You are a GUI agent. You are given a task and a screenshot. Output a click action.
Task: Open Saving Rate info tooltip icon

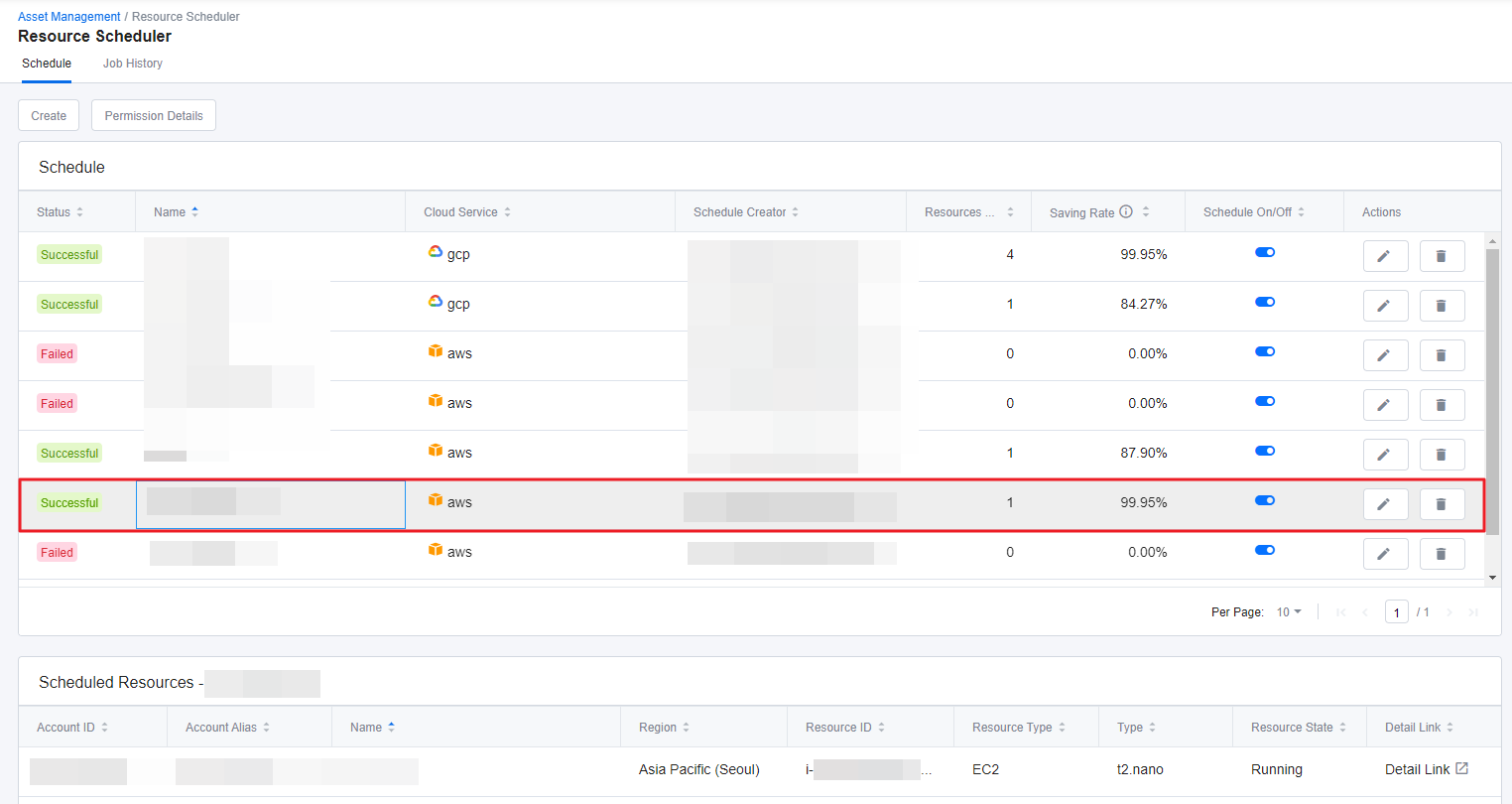[x=1126, y=211]
